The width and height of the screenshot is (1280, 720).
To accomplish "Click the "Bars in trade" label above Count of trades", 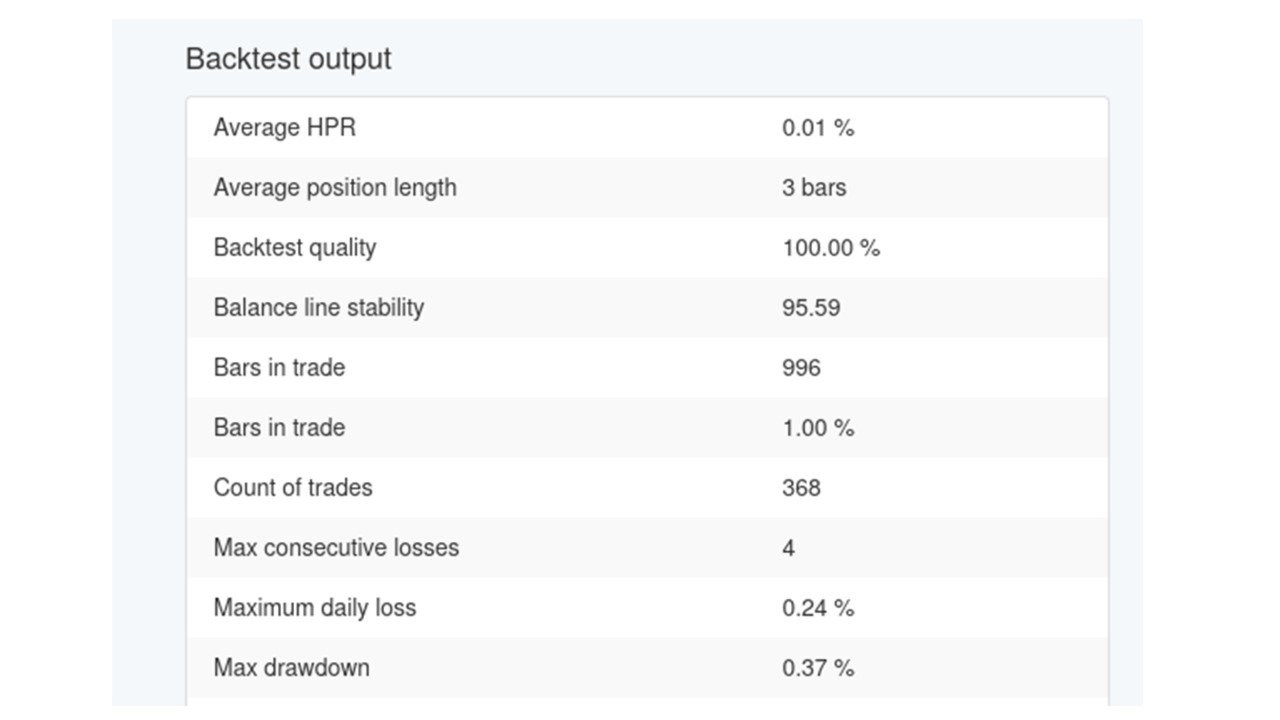I will (279, 428).
